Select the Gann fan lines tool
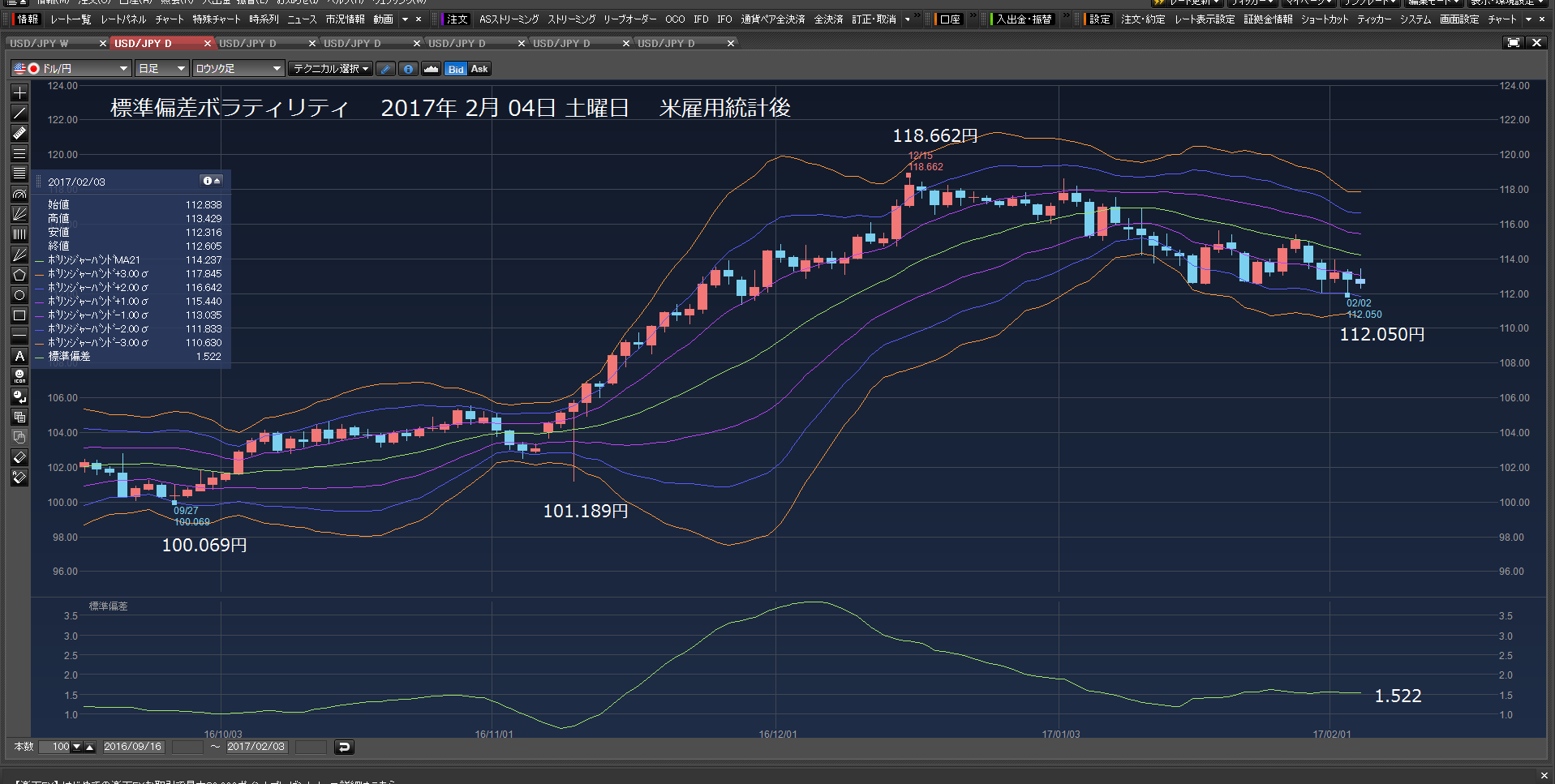The width and height of the screenshot is (1555, 784). click(19, 255)
